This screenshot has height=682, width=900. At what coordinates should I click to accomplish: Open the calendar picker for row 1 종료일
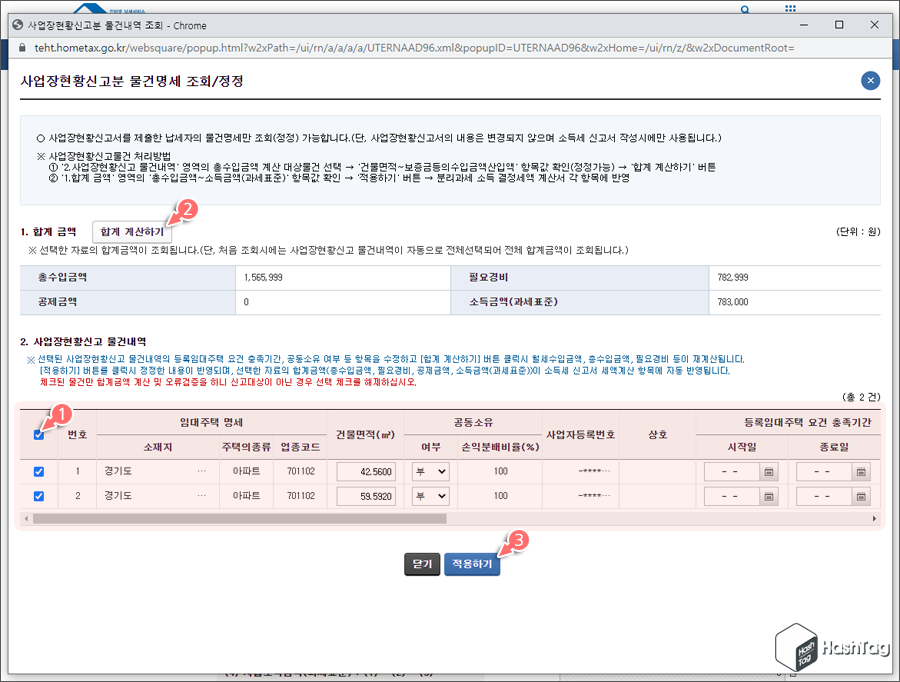tap(860, 471)
